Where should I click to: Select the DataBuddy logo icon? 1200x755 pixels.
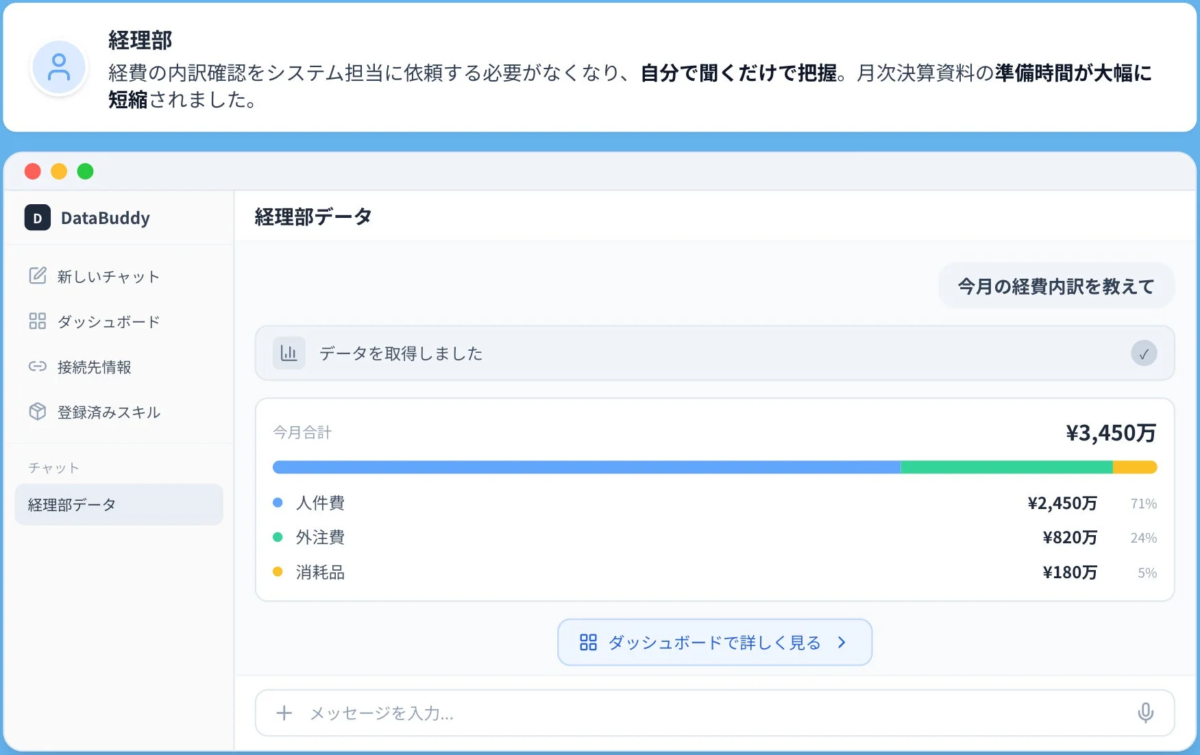click(36, 218)
